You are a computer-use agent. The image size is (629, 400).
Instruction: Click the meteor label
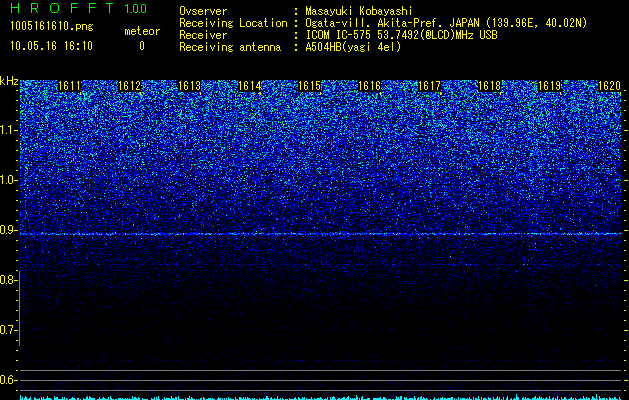tap(142, 31)
